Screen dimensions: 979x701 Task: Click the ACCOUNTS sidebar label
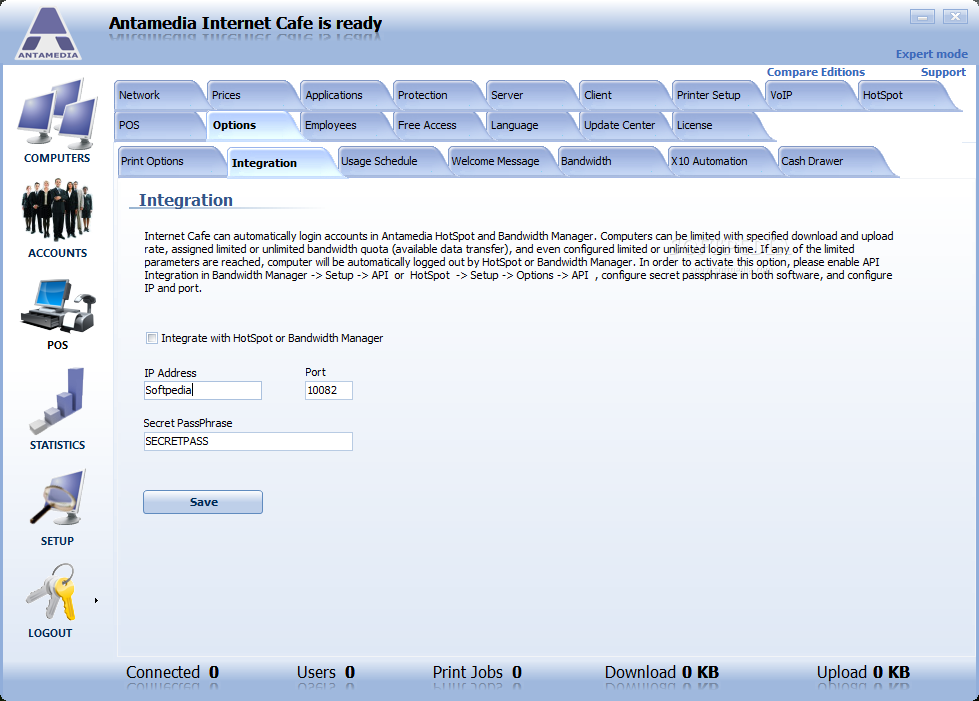pos(57,253)
